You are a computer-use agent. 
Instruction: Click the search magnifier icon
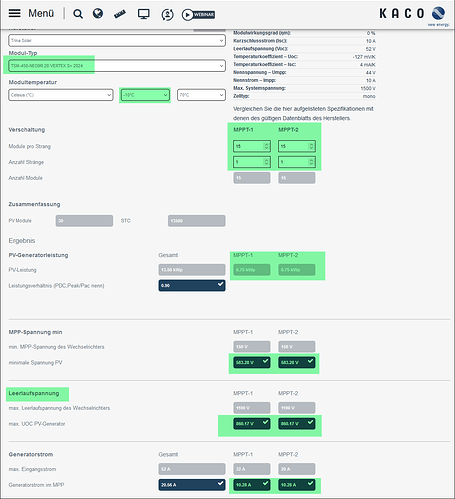pos(78,14)
